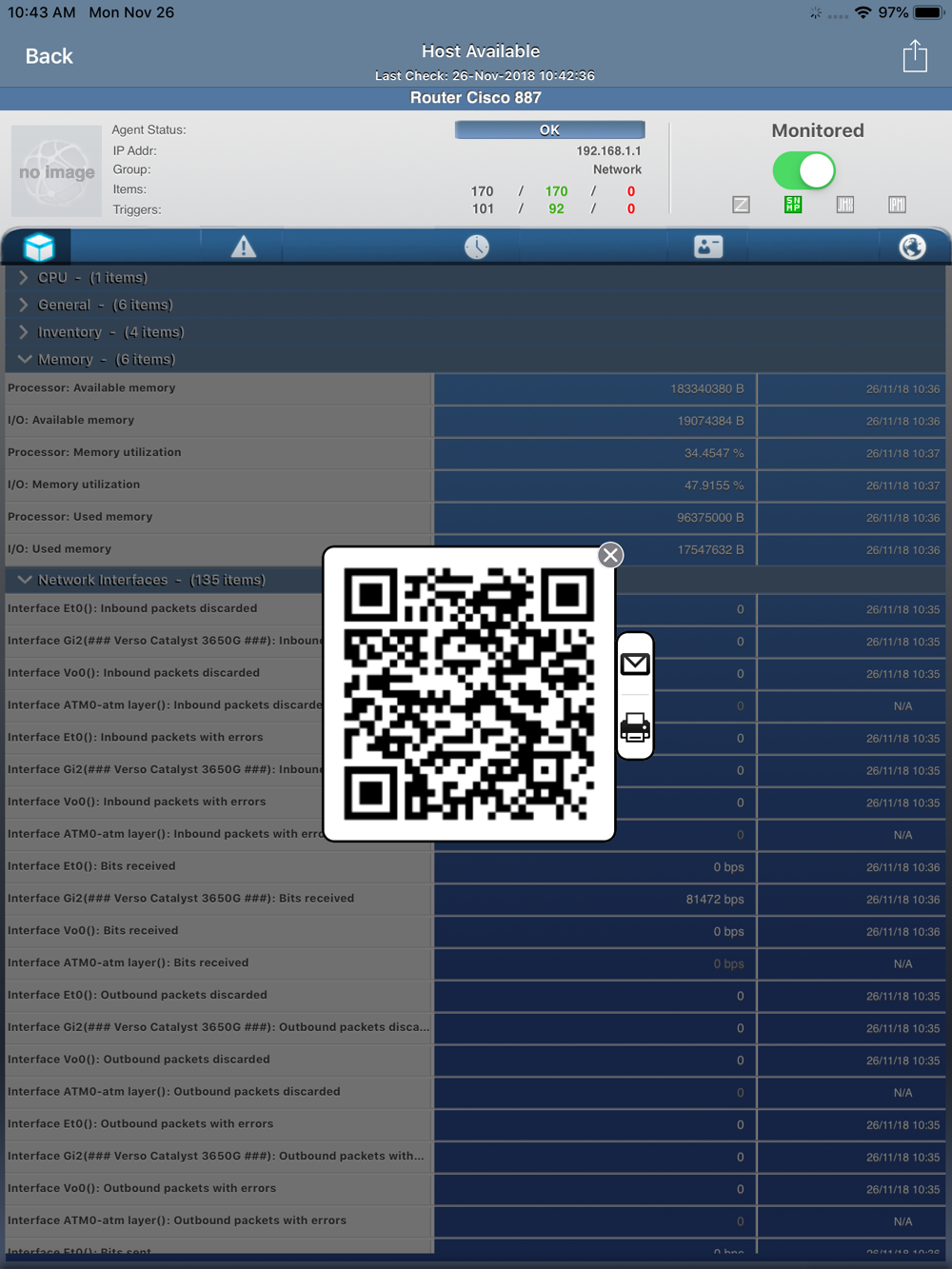The image size is (952, 1269).
Task: Click the 81472 bps value
Action: pos(715,900)
